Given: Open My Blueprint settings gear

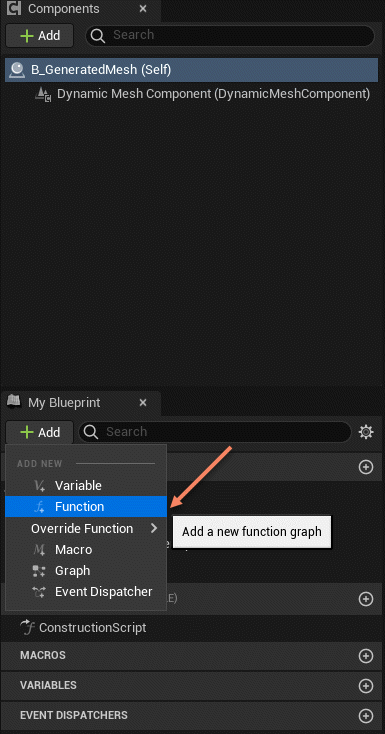Looking at the screenshot, I should pyautogui.click(x=366, y=432).
